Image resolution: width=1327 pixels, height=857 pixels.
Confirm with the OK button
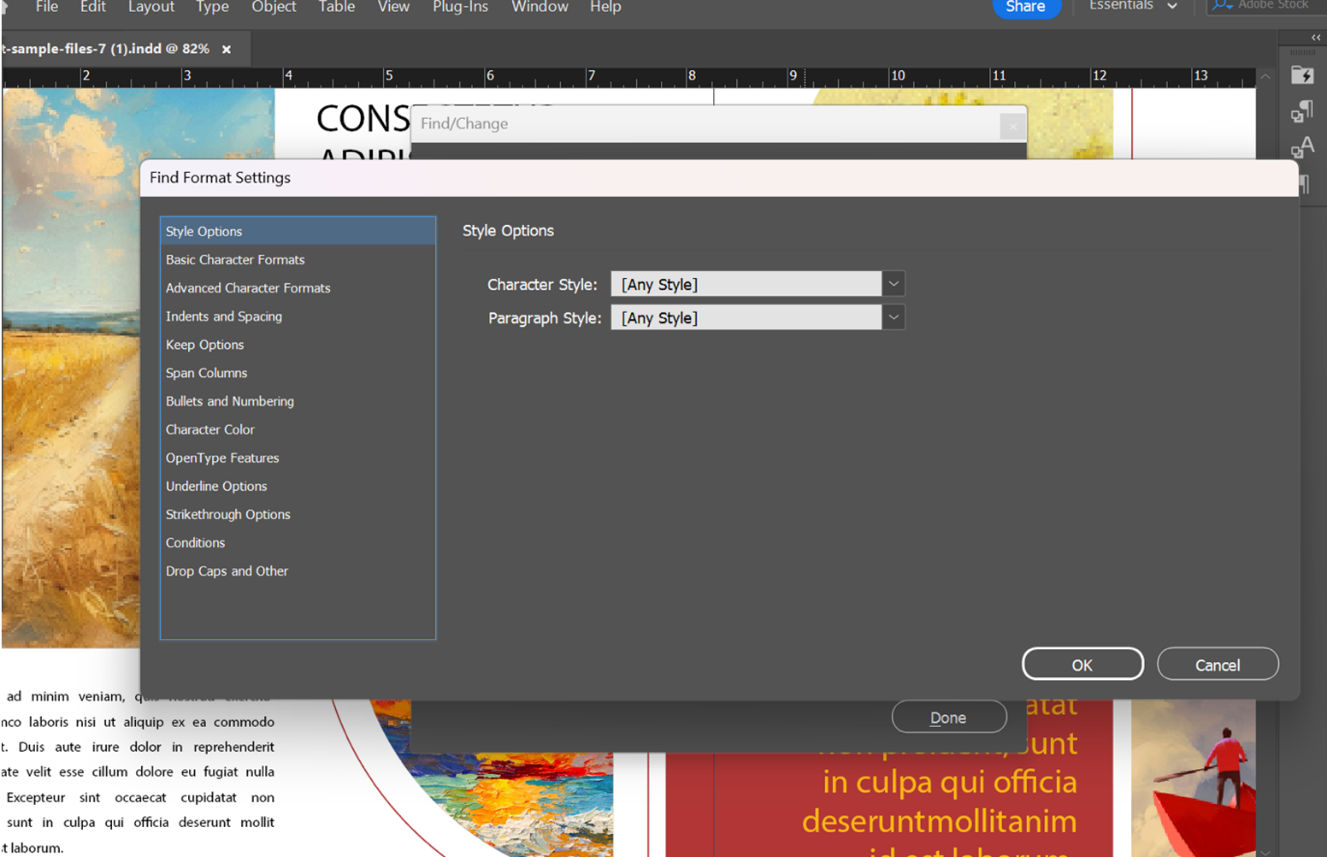(1082, 664)
